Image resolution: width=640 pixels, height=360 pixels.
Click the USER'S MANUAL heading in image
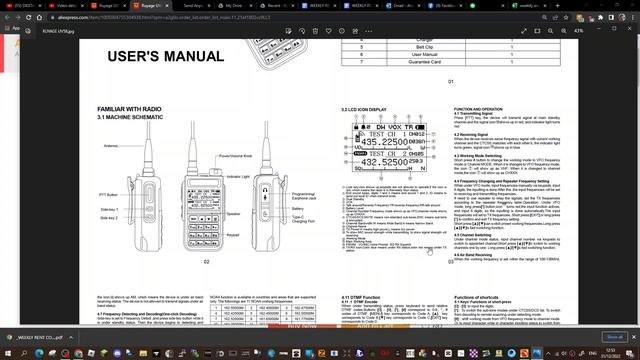(166, 56)
